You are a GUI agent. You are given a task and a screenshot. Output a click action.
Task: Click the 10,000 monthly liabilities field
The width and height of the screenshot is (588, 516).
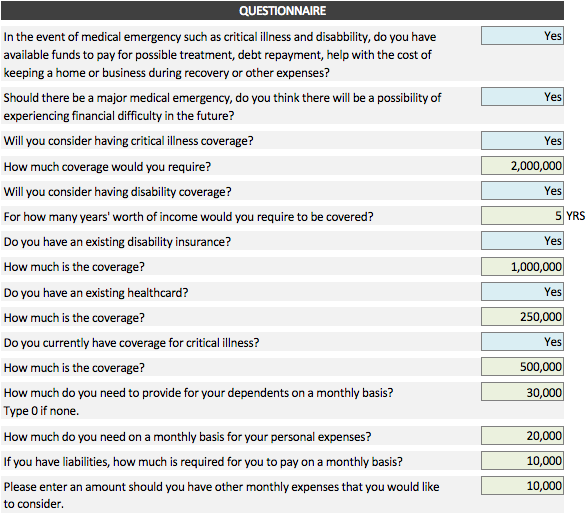[x=522, y=460]
